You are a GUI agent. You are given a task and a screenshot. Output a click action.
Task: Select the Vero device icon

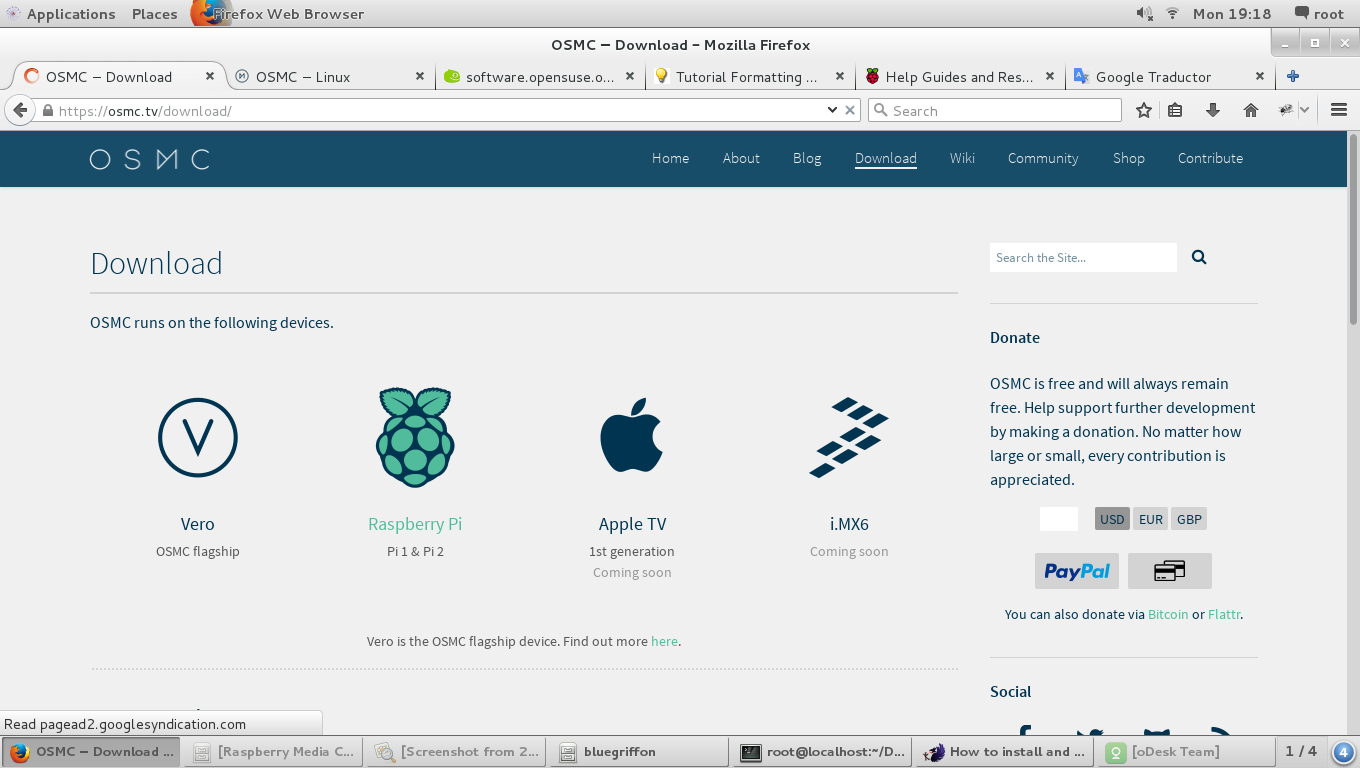point(198,438)
